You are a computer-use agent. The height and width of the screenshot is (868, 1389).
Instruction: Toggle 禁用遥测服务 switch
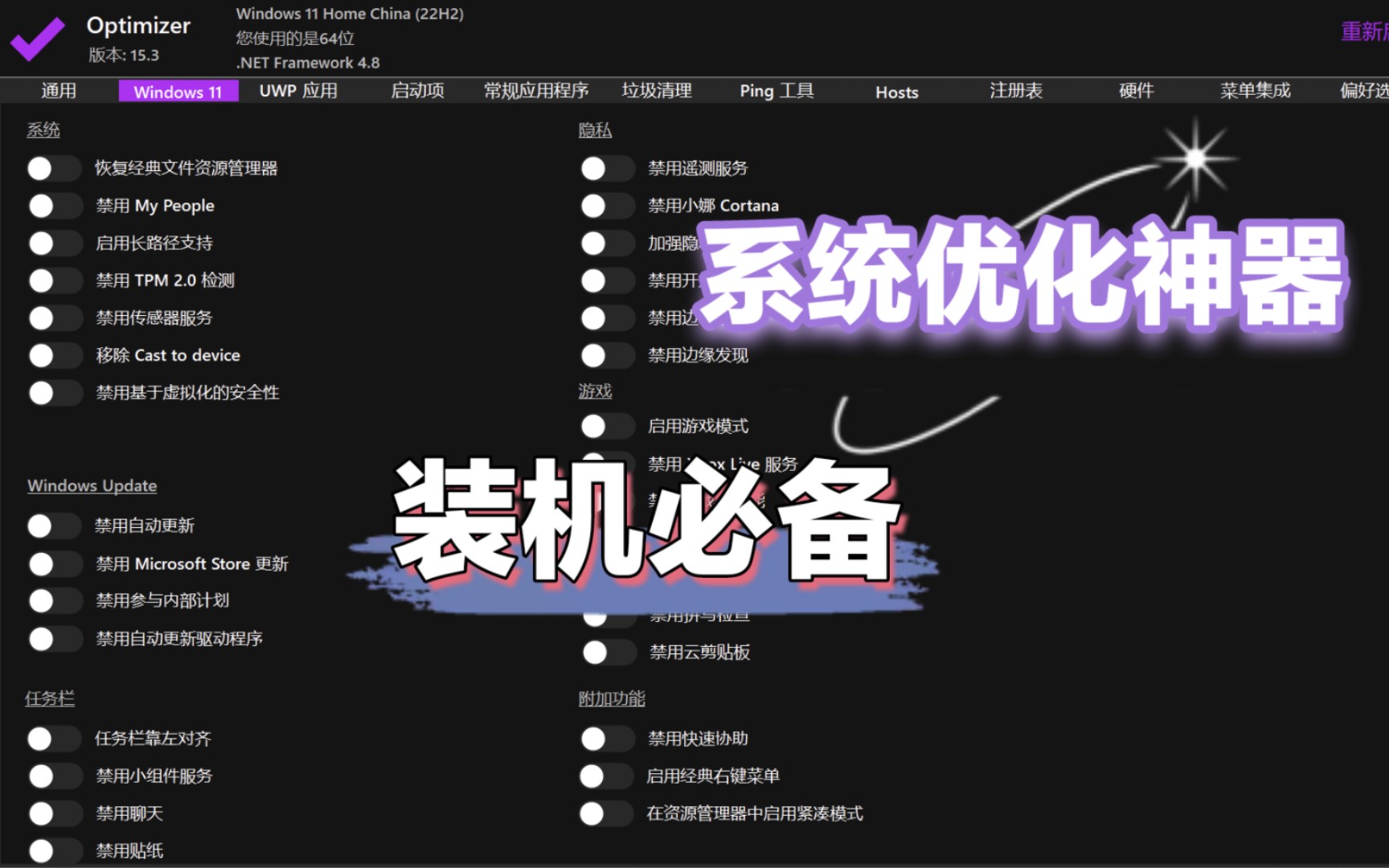point(607,168)
